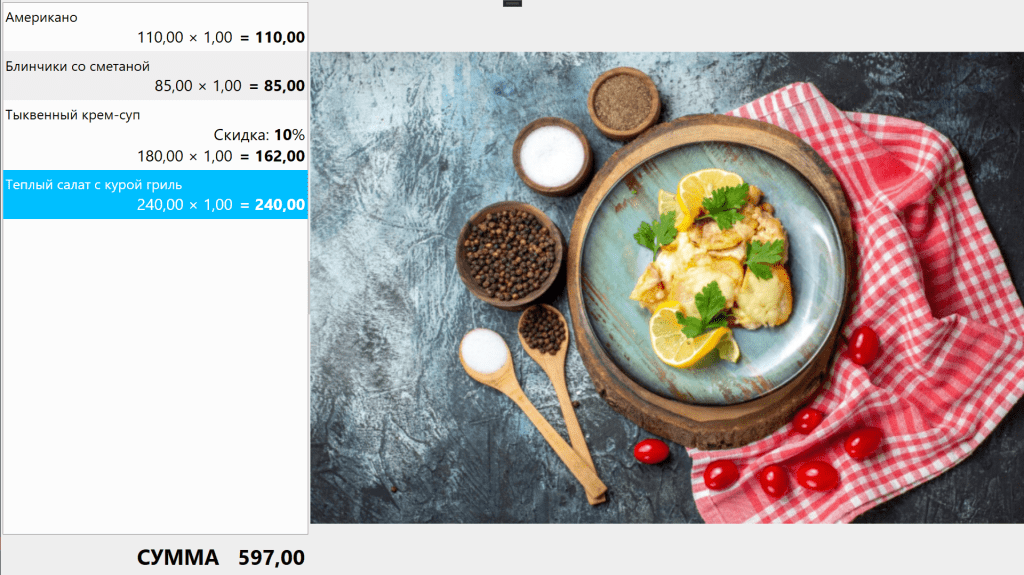Click the discounted total 162,00
1024x575 pixels.
[x=280, y=156]
